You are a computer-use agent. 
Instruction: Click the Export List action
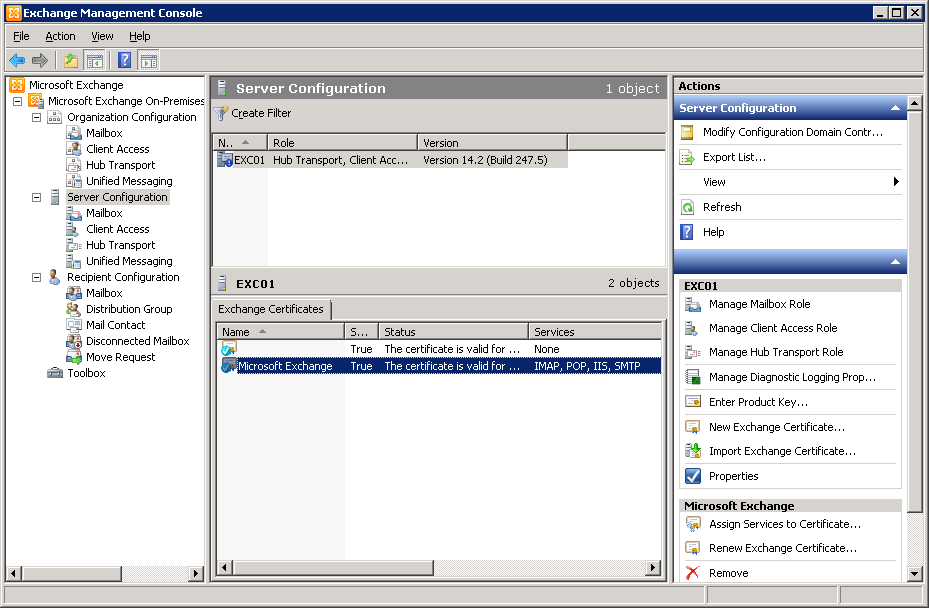(x=735, y=157)
